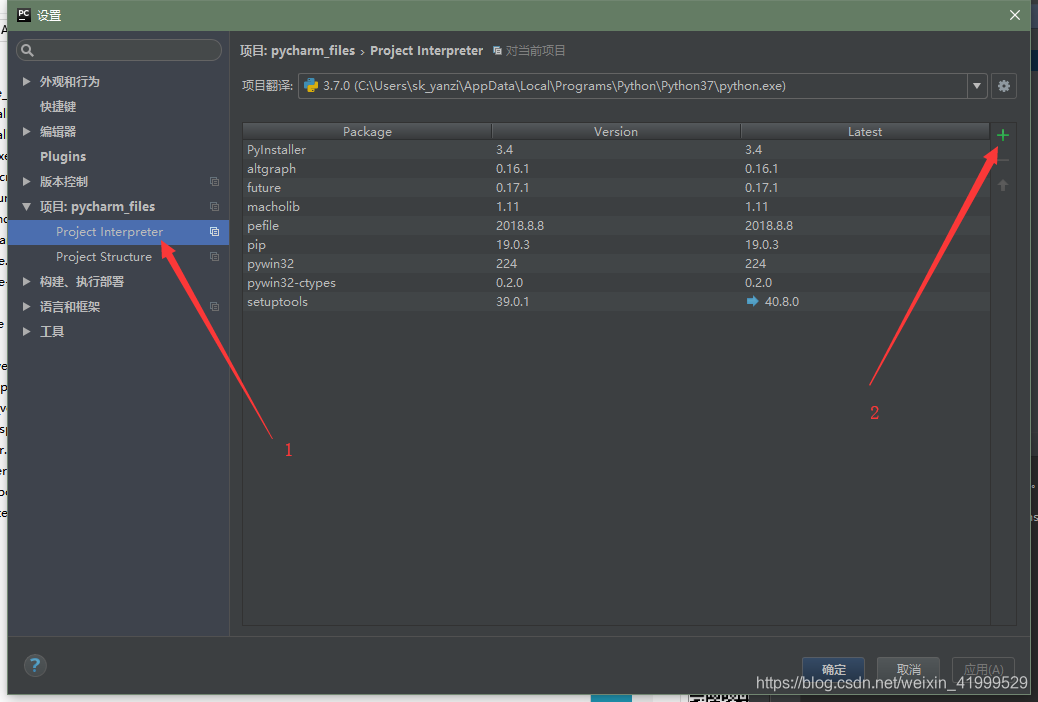This screenshot has height=702, width=1038.
Task: Select the future package row
Action: [x=616, y=187]
